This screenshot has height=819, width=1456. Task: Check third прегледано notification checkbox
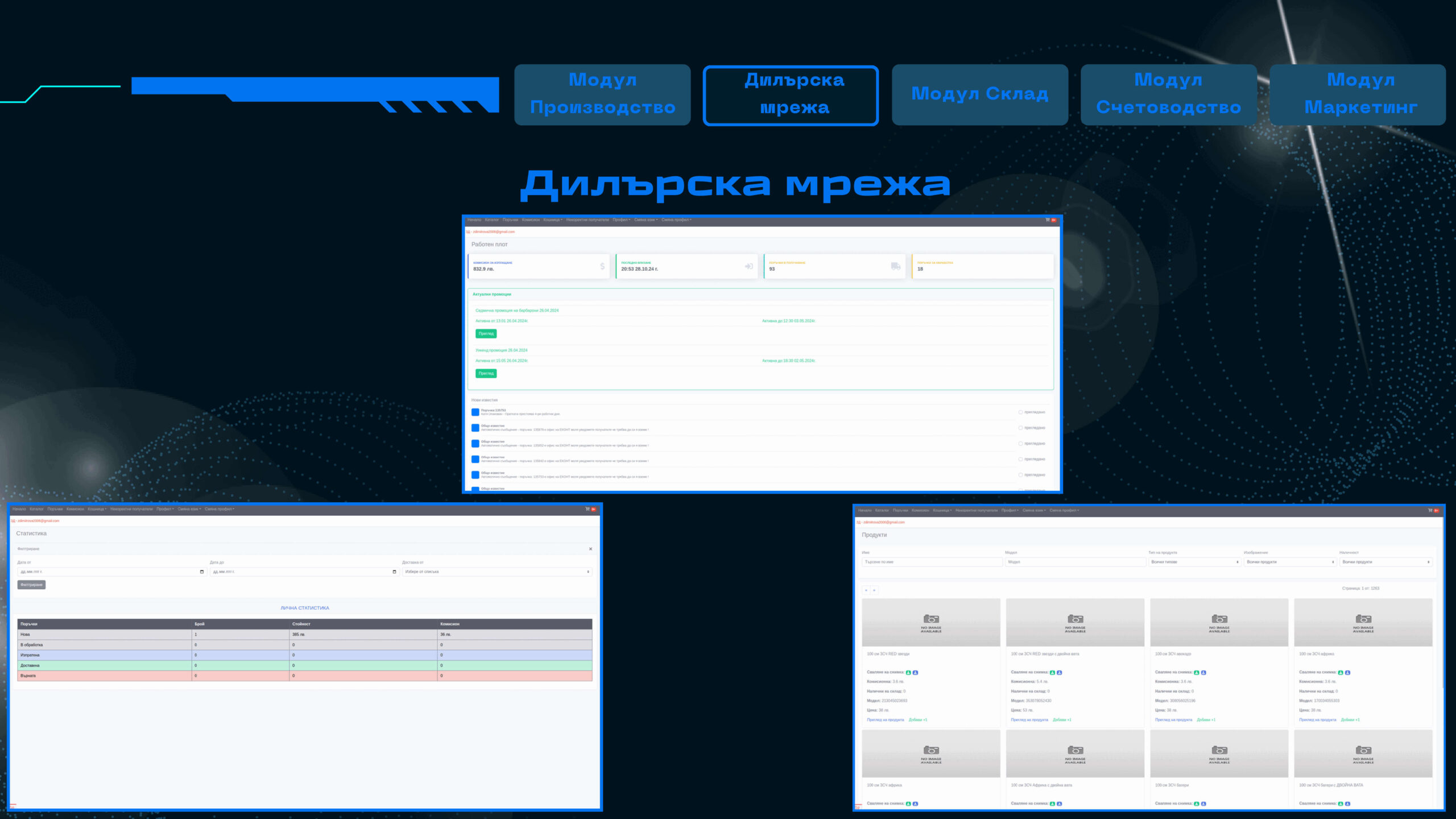(1020, 444)
